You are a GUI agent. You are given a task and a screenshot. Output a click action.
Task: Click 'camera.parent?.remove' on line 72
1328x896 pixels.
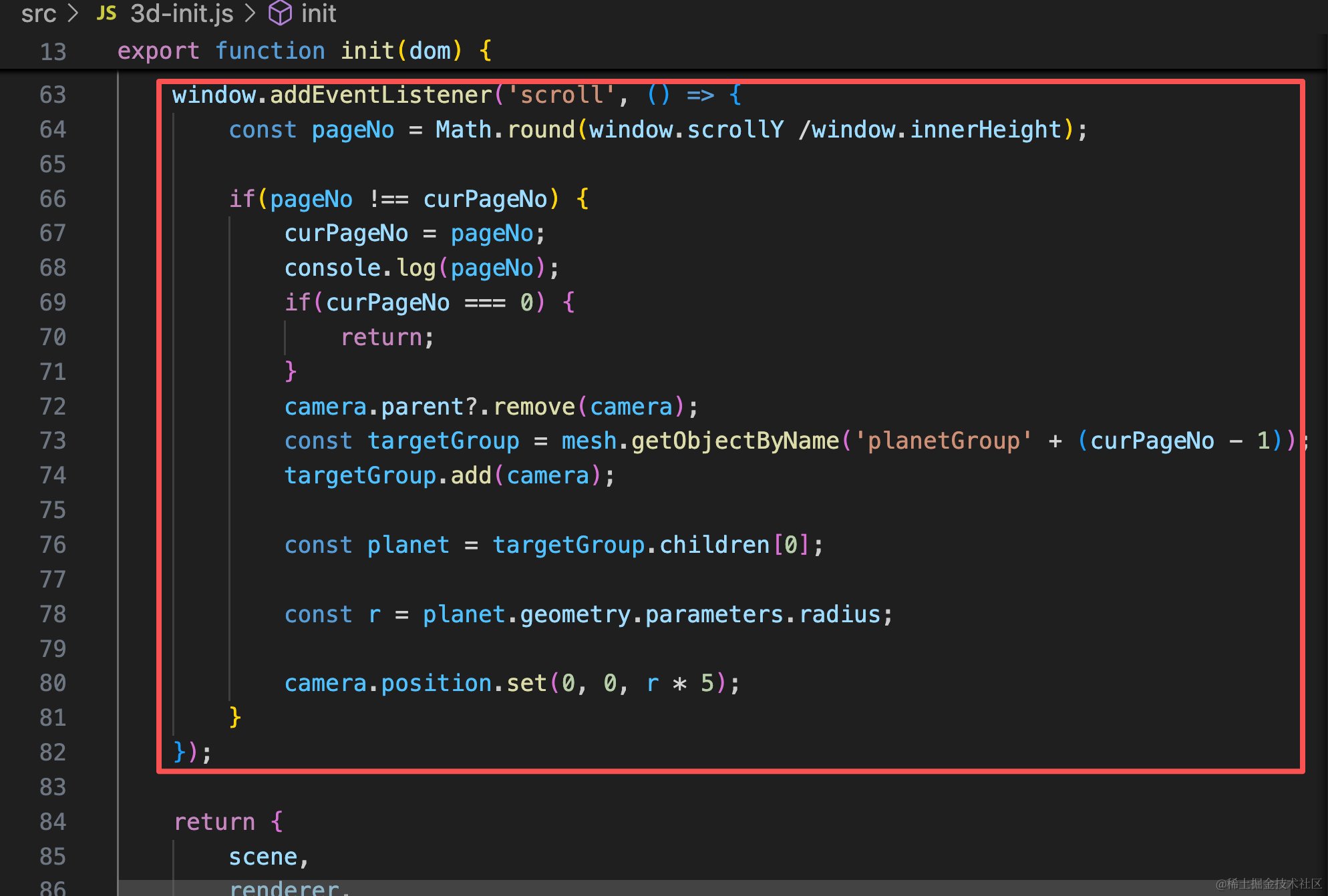[430, 407]
